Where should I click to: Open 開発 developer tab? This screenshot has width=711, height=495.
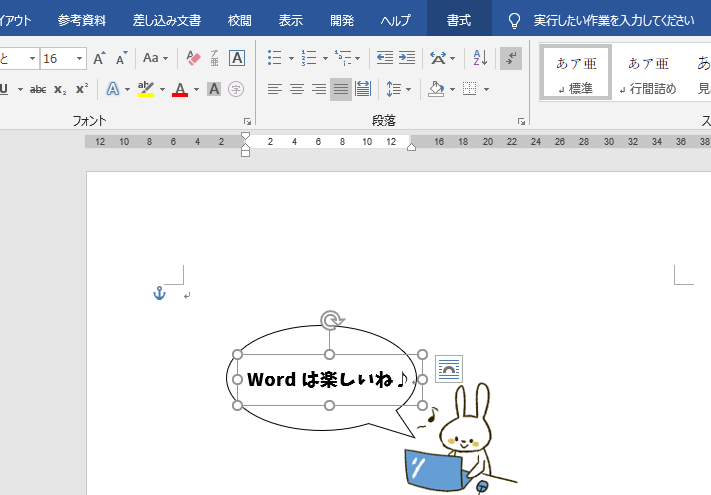point(342,20)
